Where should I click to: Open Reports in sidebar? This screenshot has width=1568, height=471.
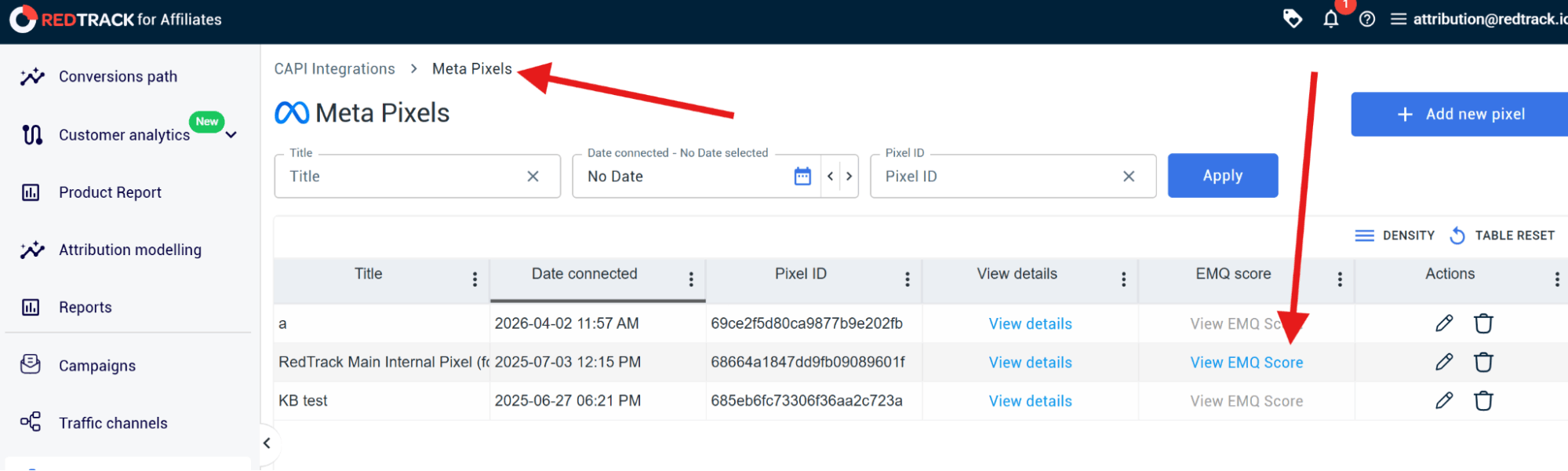coord(85,307)
